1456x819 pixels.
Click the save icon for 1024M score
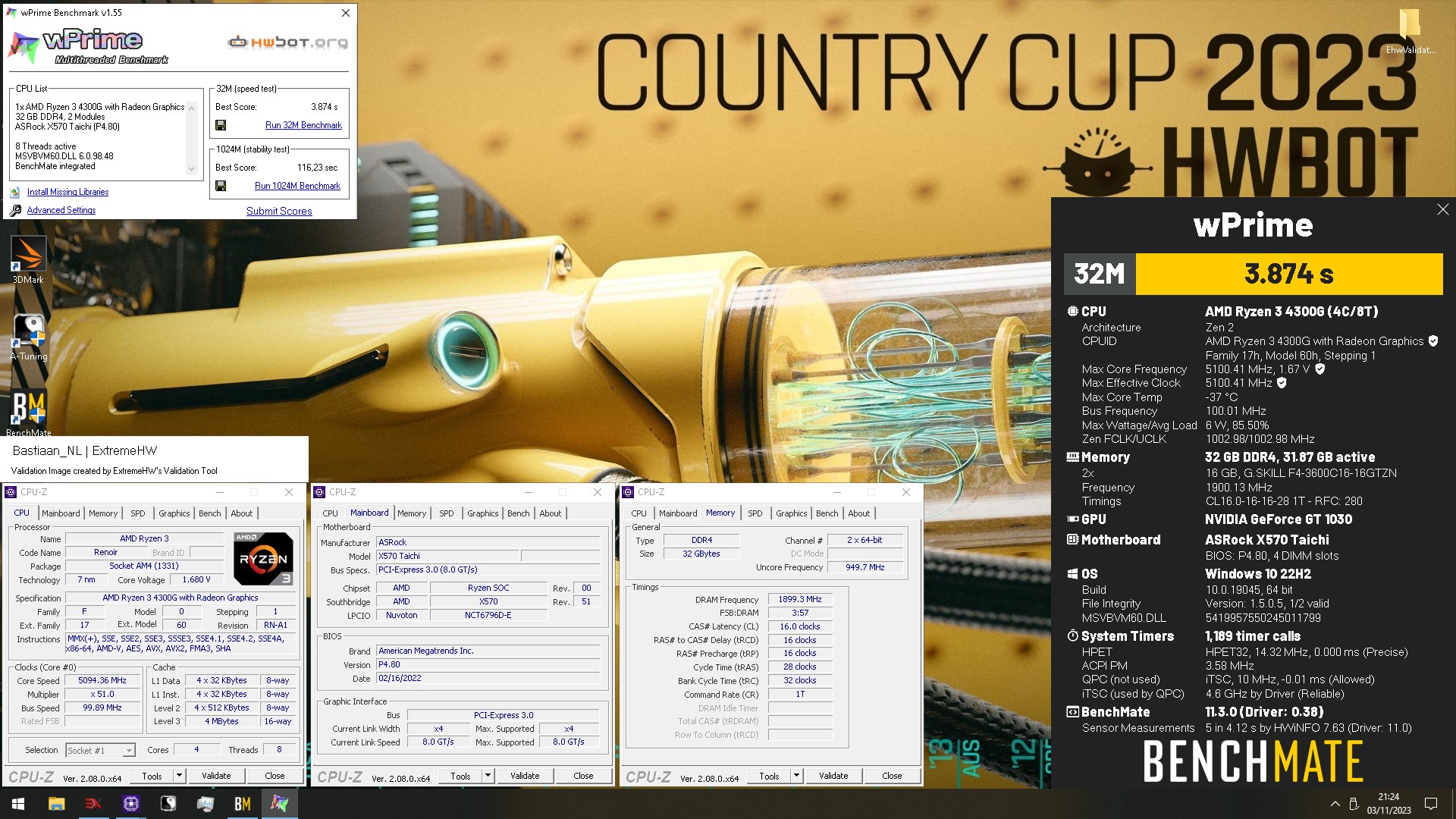221,186
